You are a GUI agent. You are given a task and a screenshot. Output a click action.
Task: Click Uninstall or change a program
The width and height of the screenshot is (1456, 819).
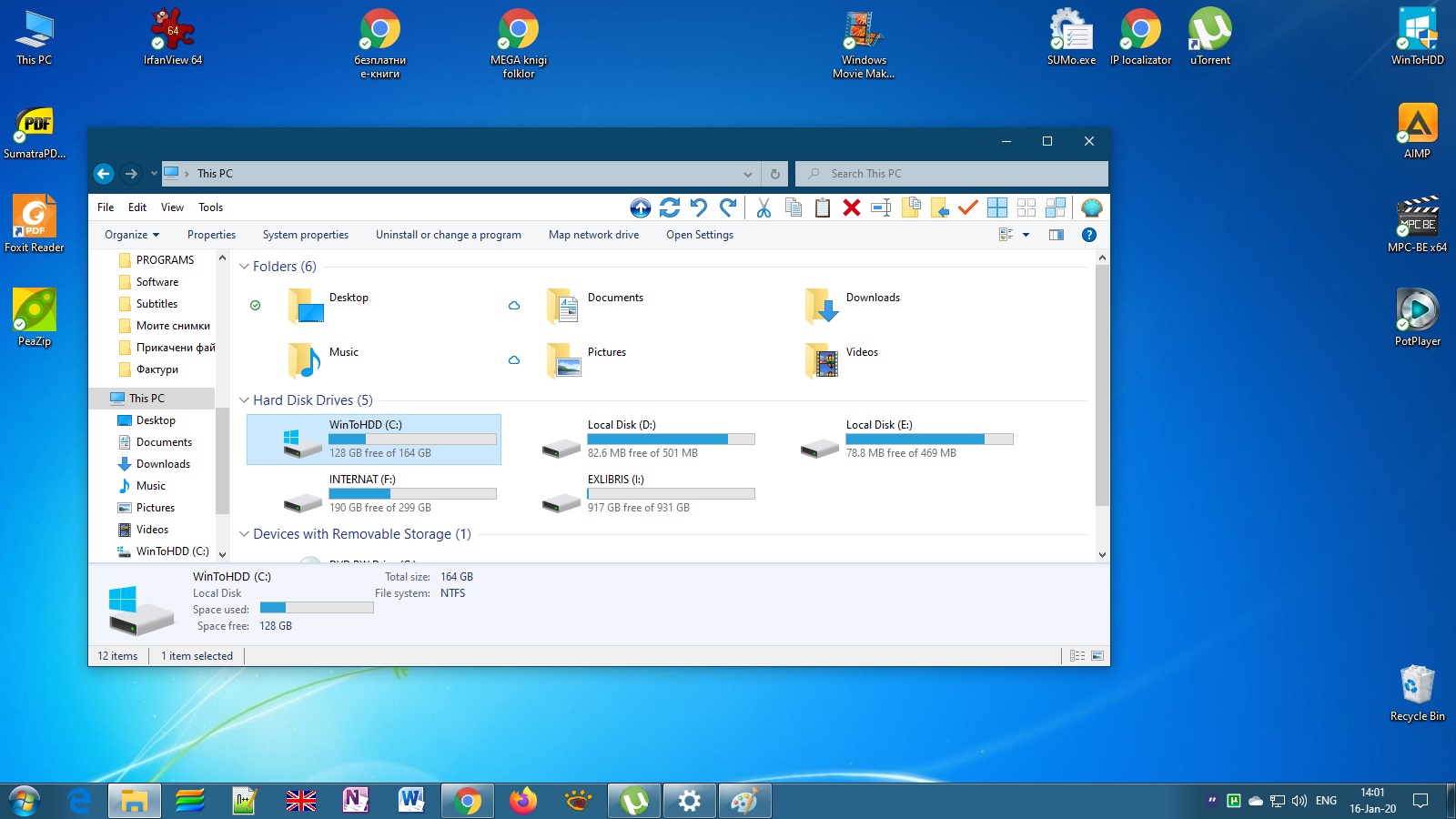pos(449,235)
